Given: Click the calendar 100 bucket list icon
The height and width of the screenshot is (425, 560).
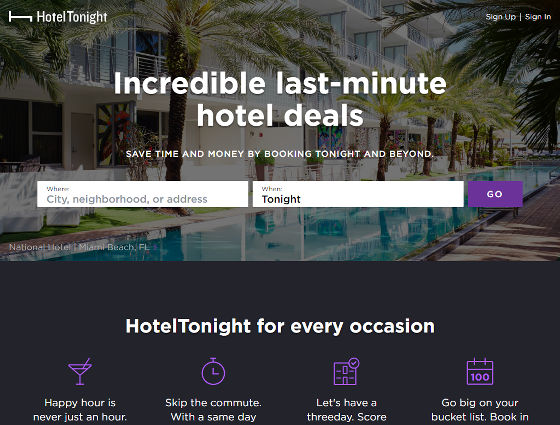Looking at the screenshot, I should (480, 371).
